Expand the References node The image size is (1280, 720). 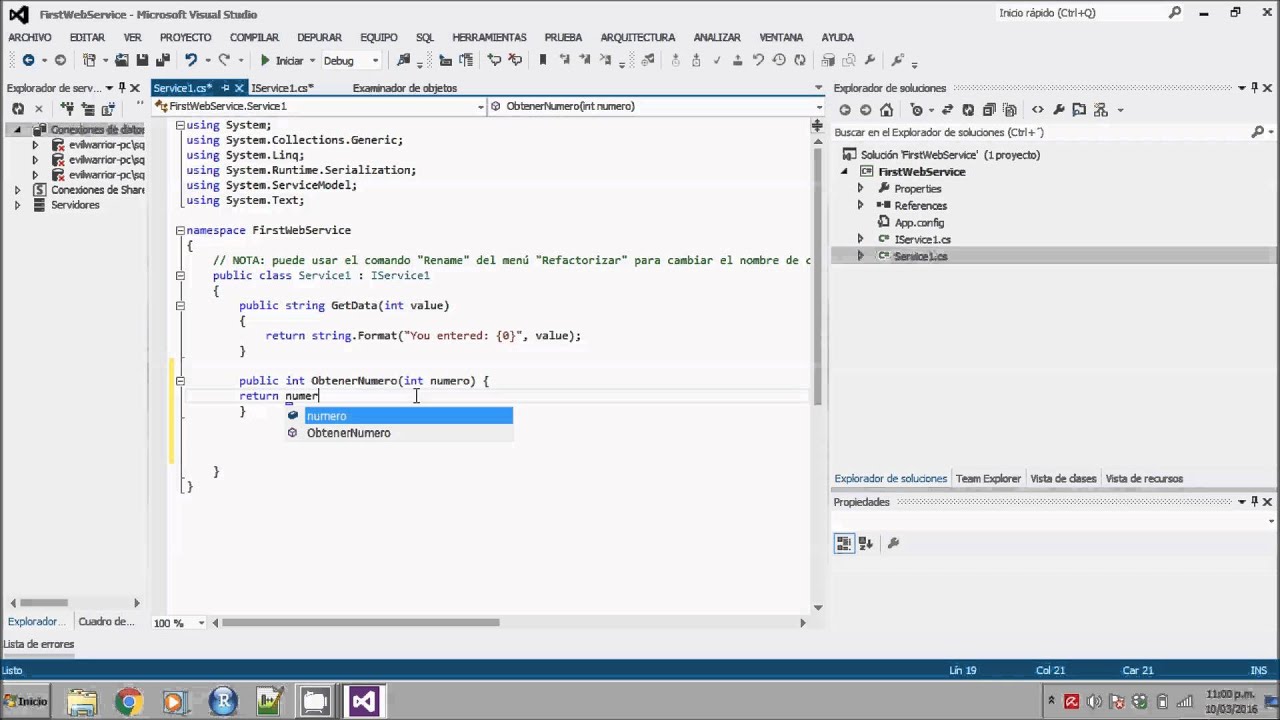coord(860,205)
